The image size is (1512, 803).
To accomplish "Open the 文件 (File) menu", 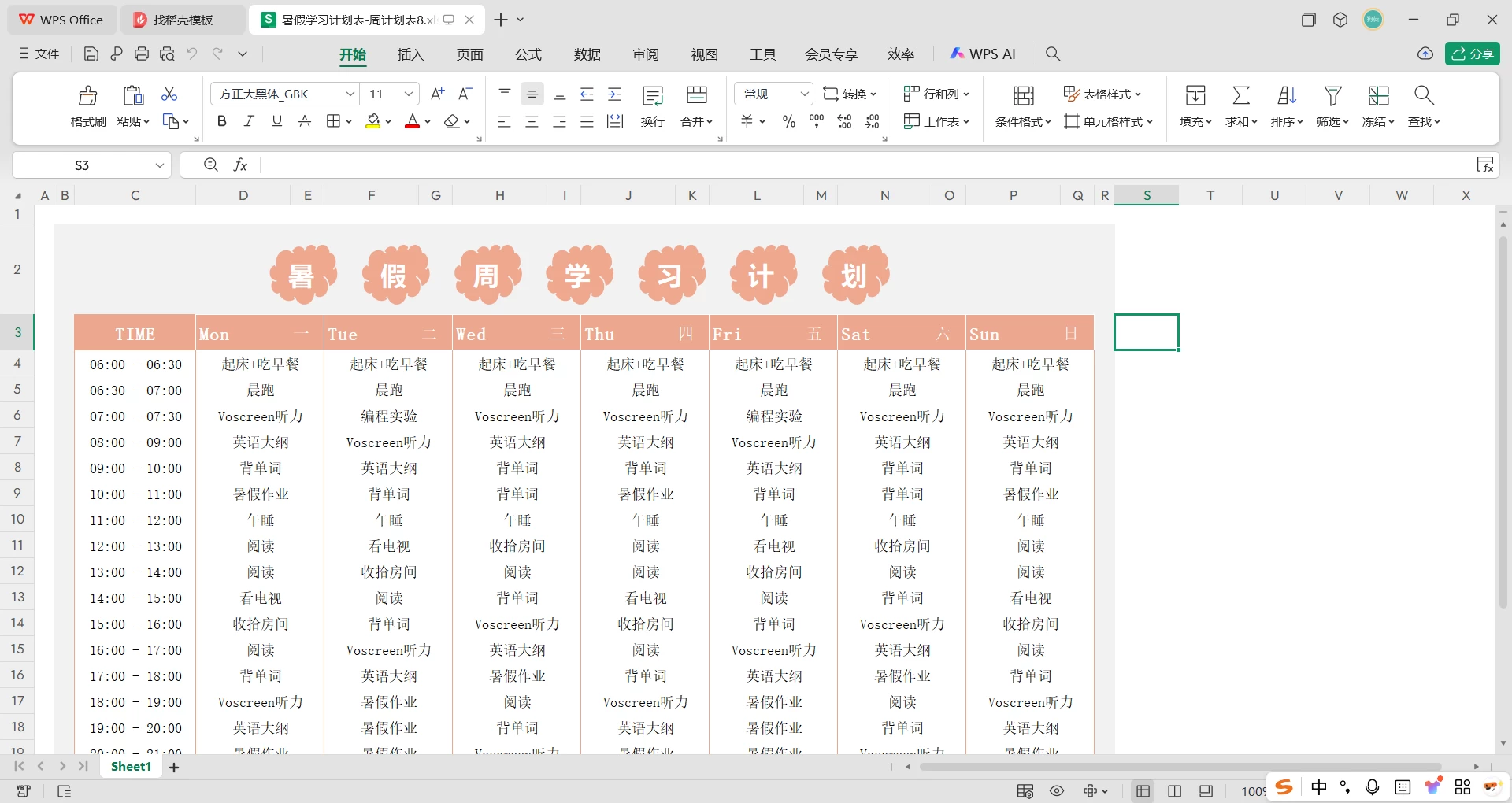I will click(39, 54).
